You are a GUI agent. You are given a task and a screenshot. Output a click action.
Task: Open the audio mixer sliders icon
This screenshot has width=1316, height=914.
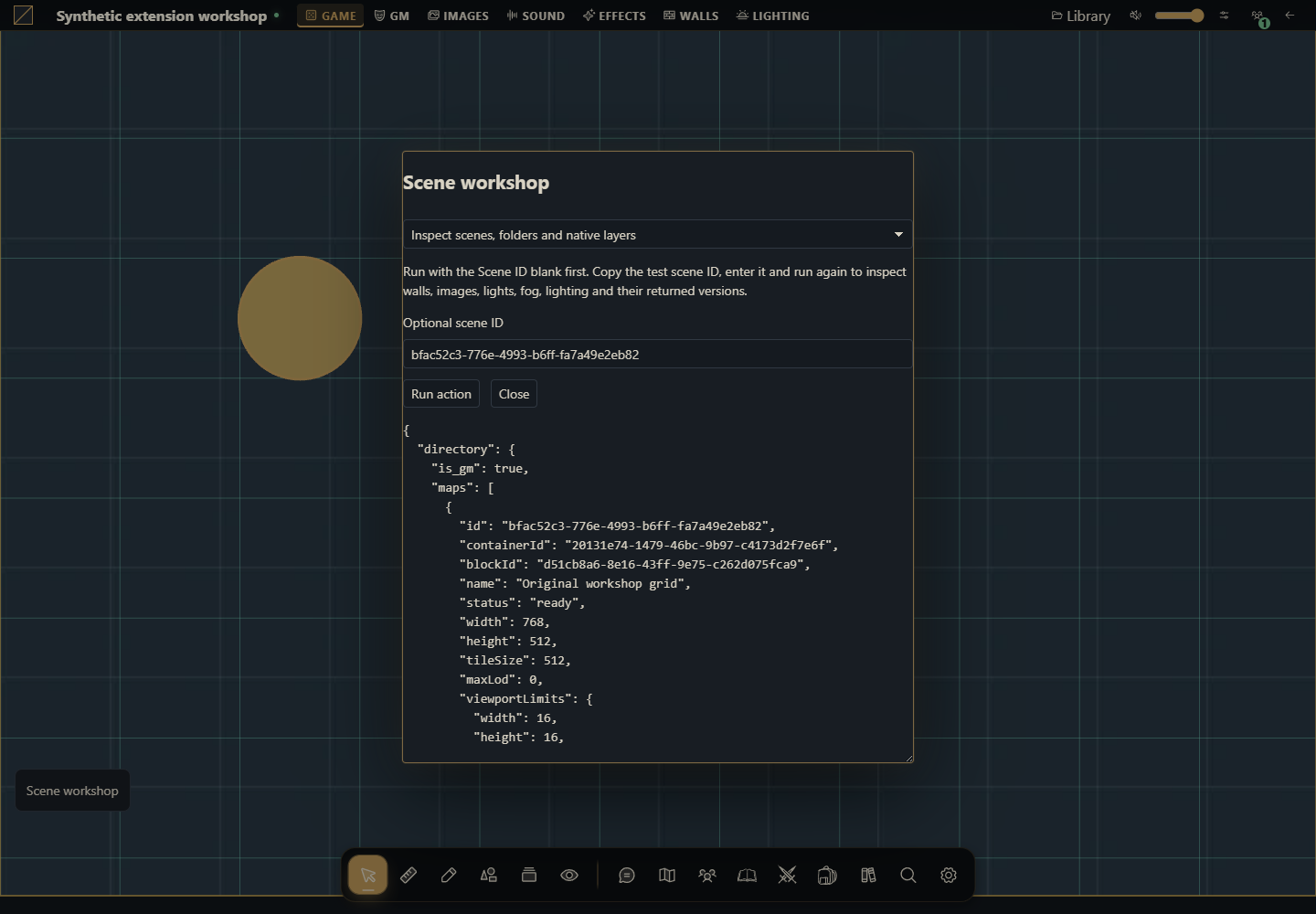[x=1224, y=16]
